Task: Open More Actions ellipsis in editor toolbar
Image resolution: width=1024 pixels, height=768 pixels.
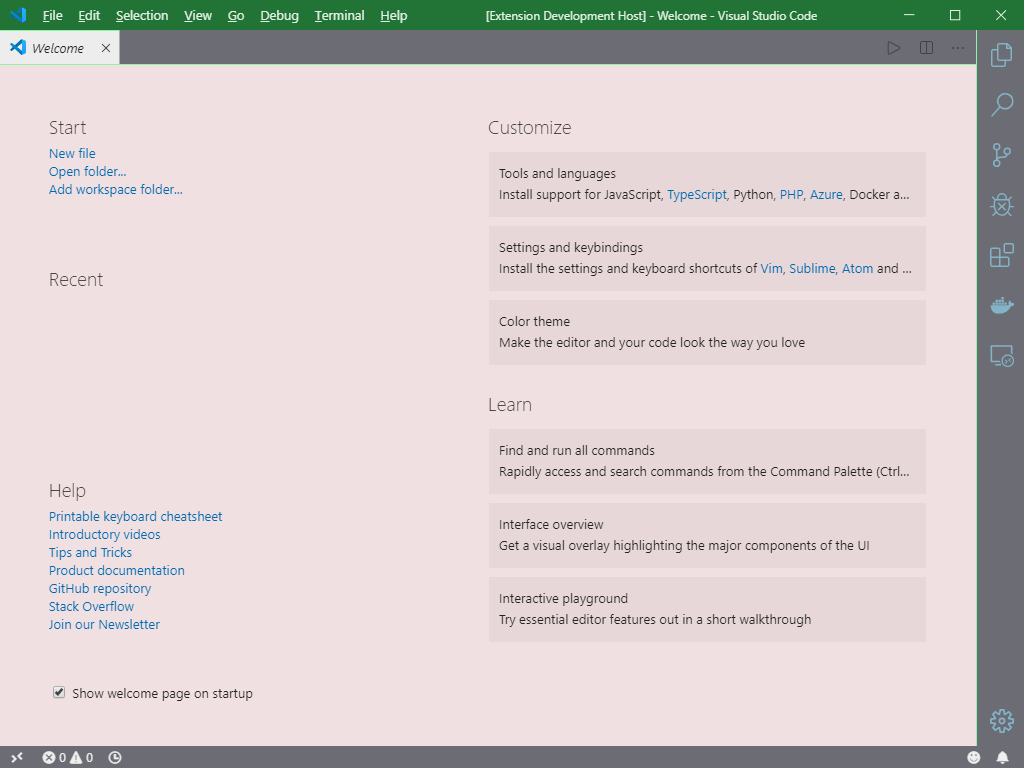Action: click(957, 48)
